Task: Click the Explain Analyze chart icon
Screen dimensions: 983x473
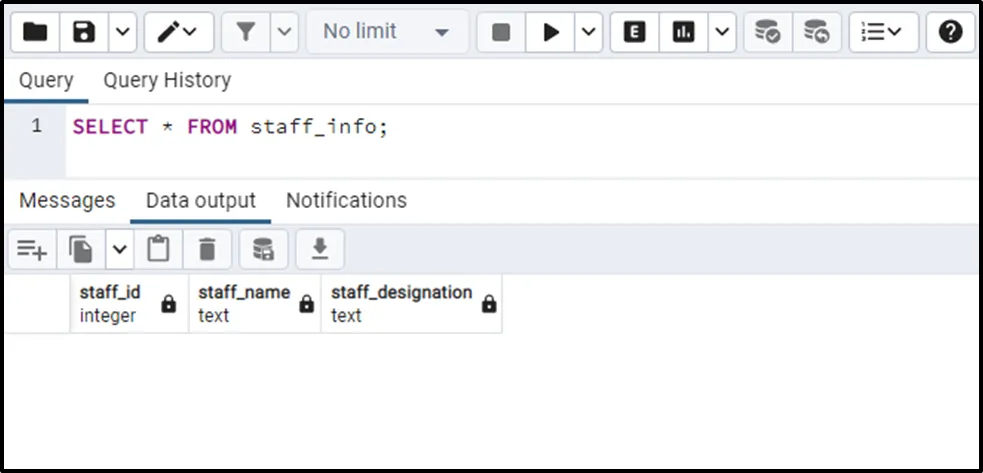Action: [x=684, y=32]
